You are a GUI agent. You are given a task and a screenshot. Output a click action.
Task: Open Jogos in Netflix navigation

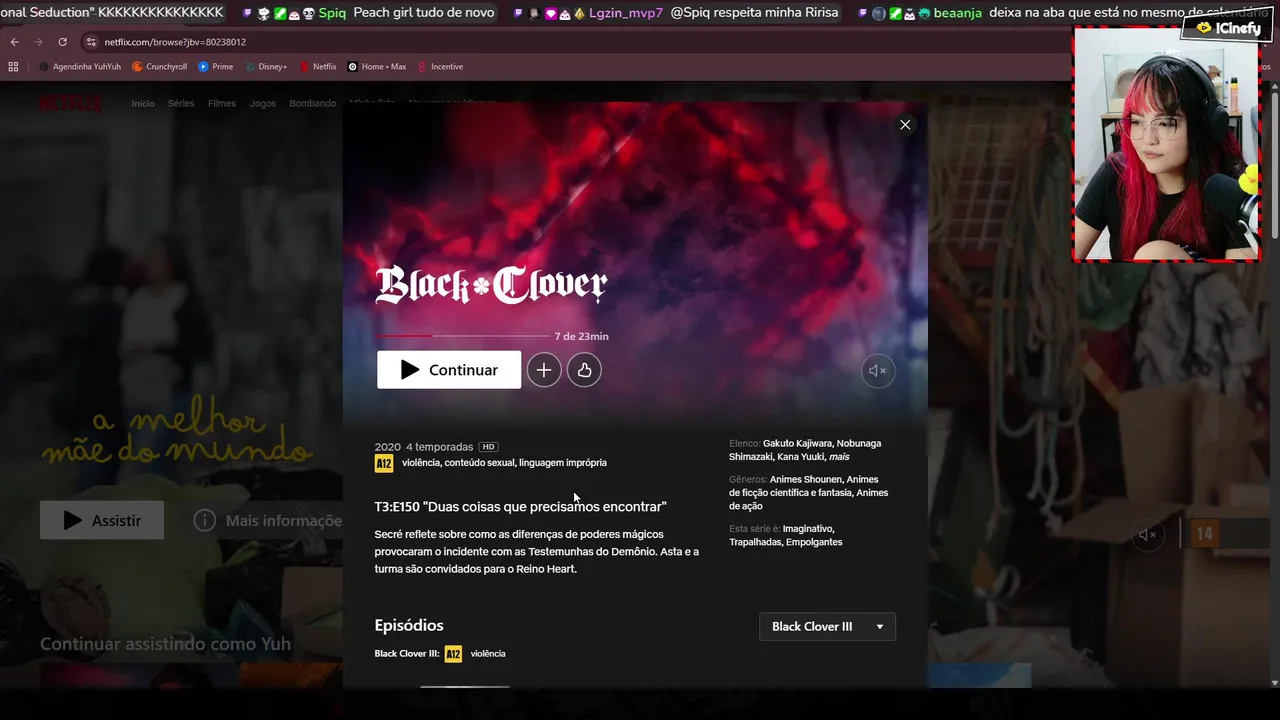click(x=263, y=104)
